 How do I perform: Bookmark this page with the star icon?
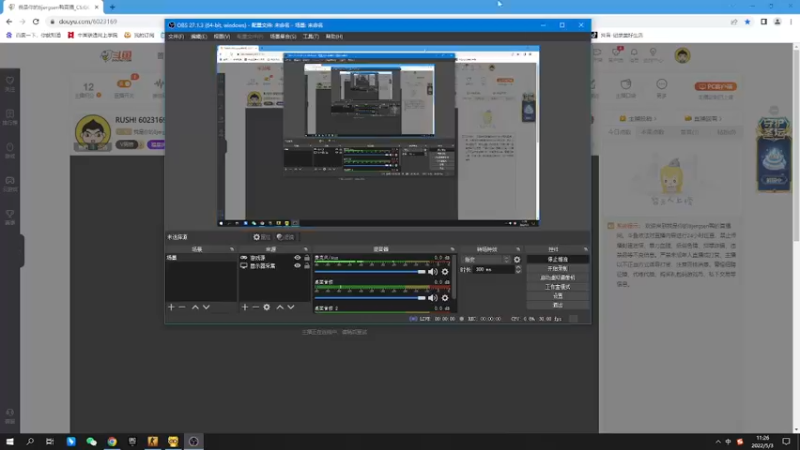(x=747, y=22)
